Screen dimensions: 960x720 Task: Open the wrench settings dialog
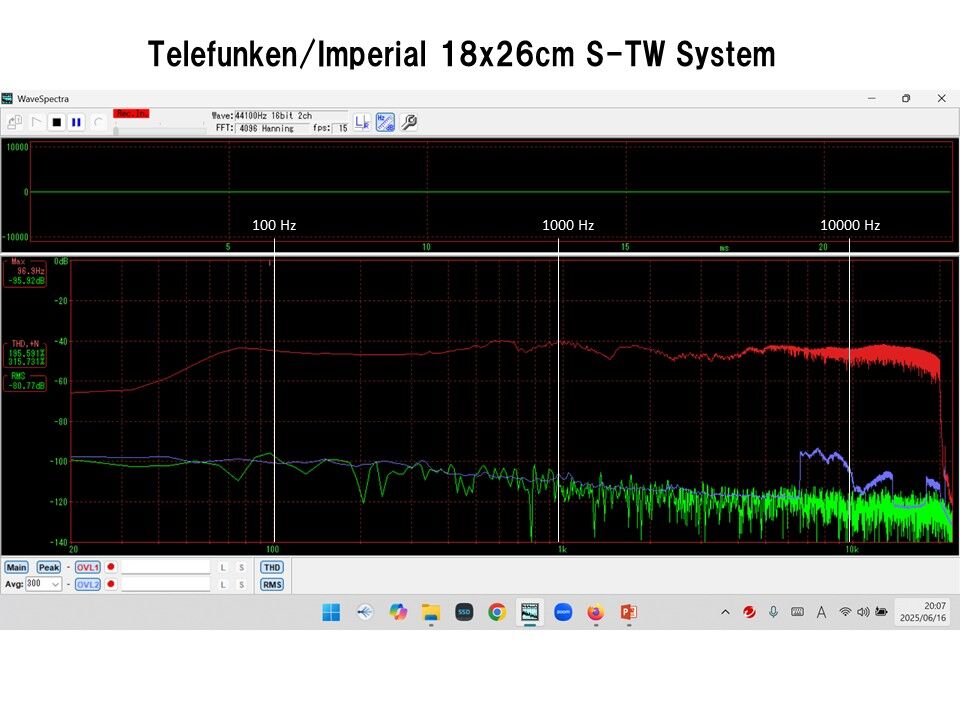409,122
